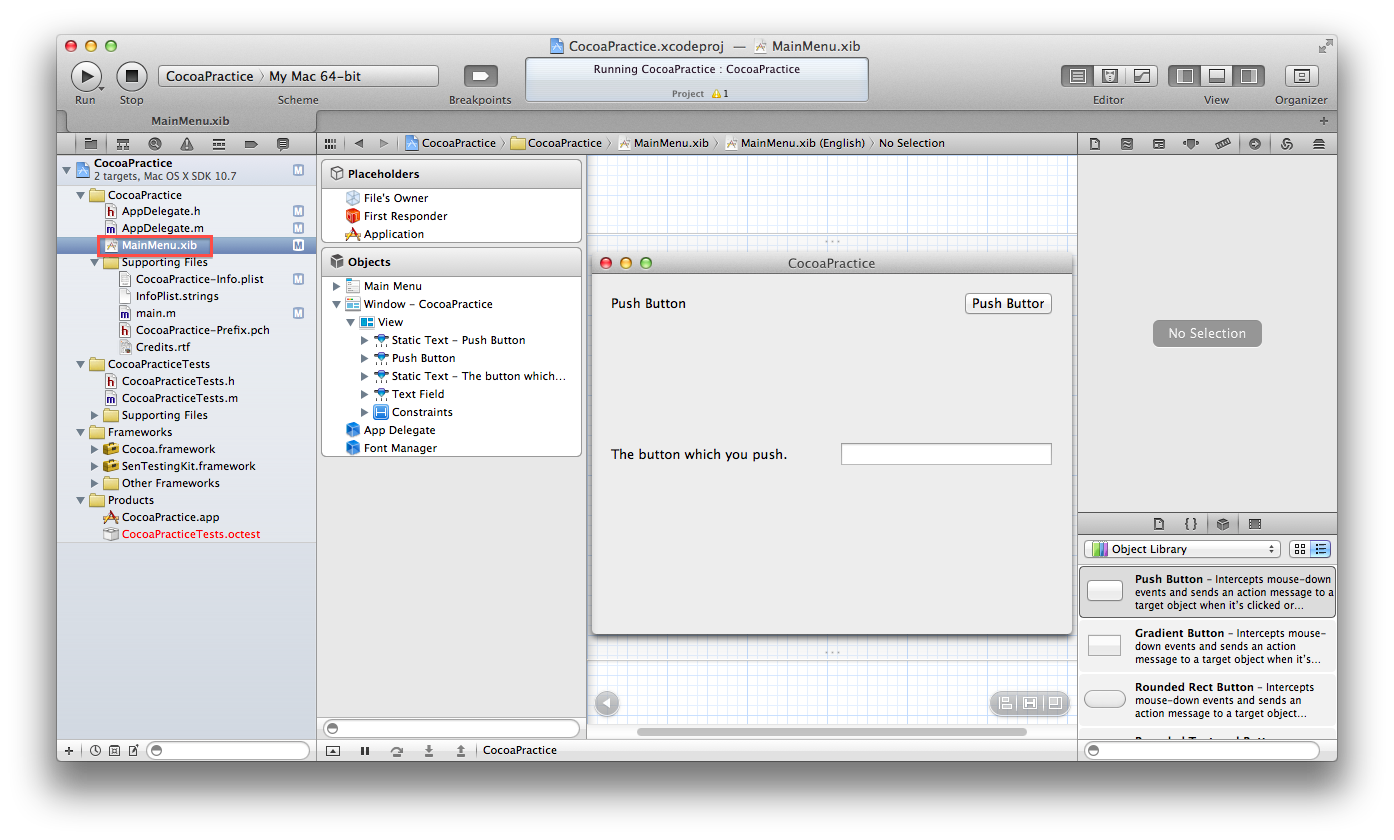Click the Push Button in canvas window
This screenshot has width=1394, height=840.
[1008, 303]
